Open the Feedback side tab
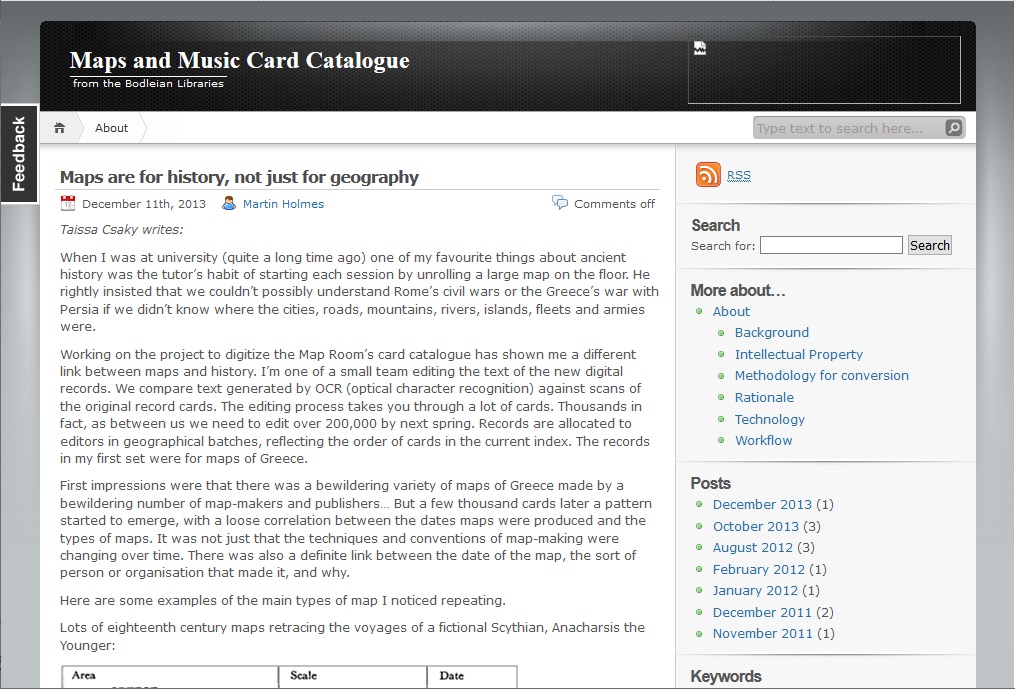 (x=19, y=153)
